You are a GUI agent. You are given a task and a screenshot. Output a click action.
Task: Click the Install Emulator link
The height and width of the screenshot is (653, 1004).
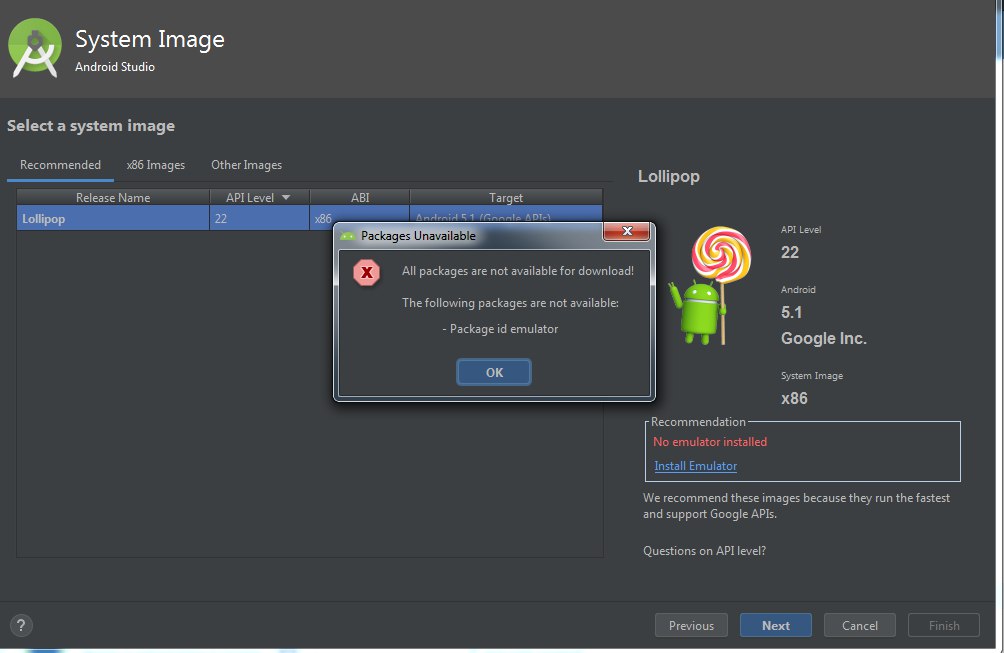click(695, 466)
